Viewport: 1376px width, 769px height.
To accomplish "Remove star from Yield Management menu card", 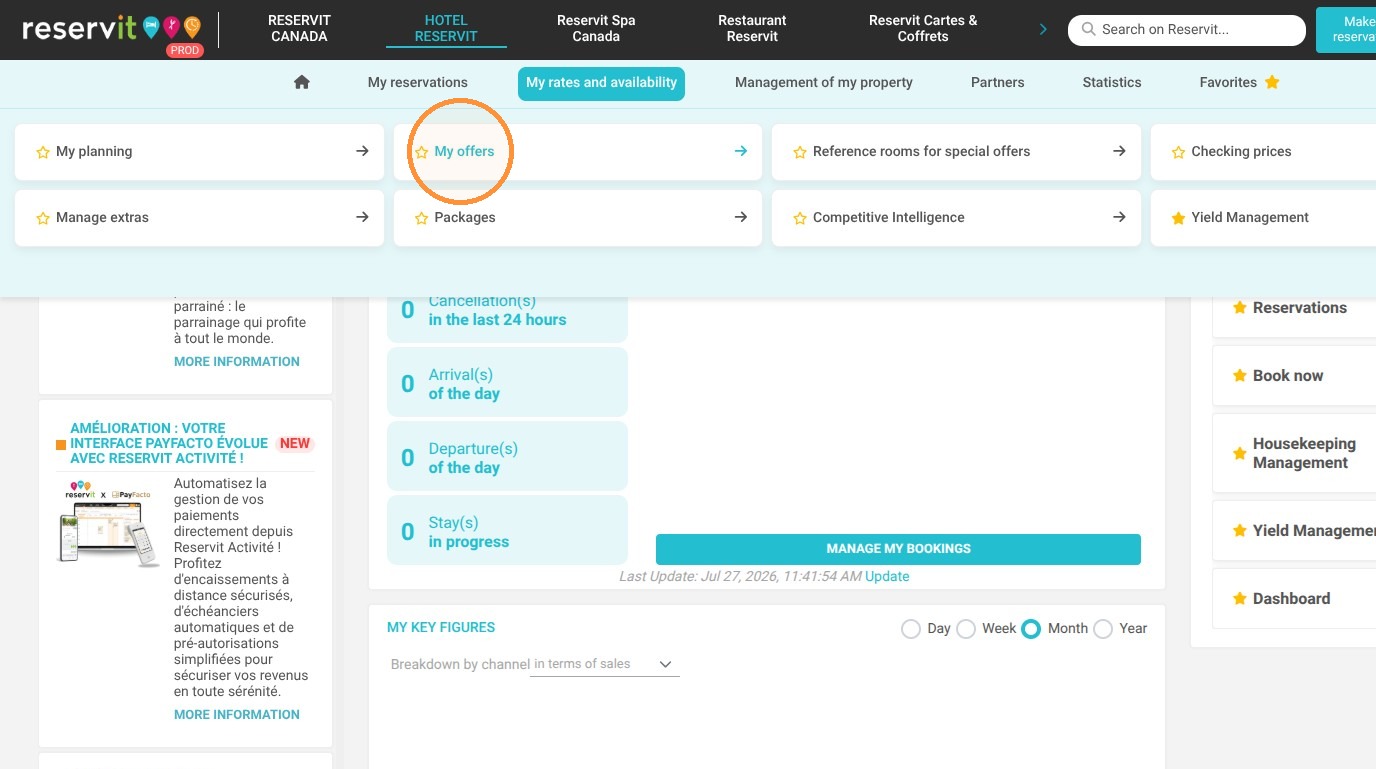I will [1178, 218].
